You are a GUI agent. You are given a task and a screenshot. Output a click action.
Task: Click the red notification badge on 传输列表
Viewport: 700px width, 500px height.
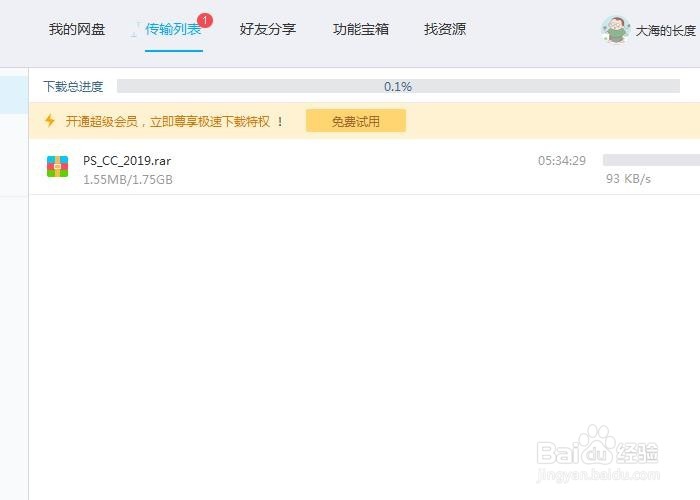point(205,20)
